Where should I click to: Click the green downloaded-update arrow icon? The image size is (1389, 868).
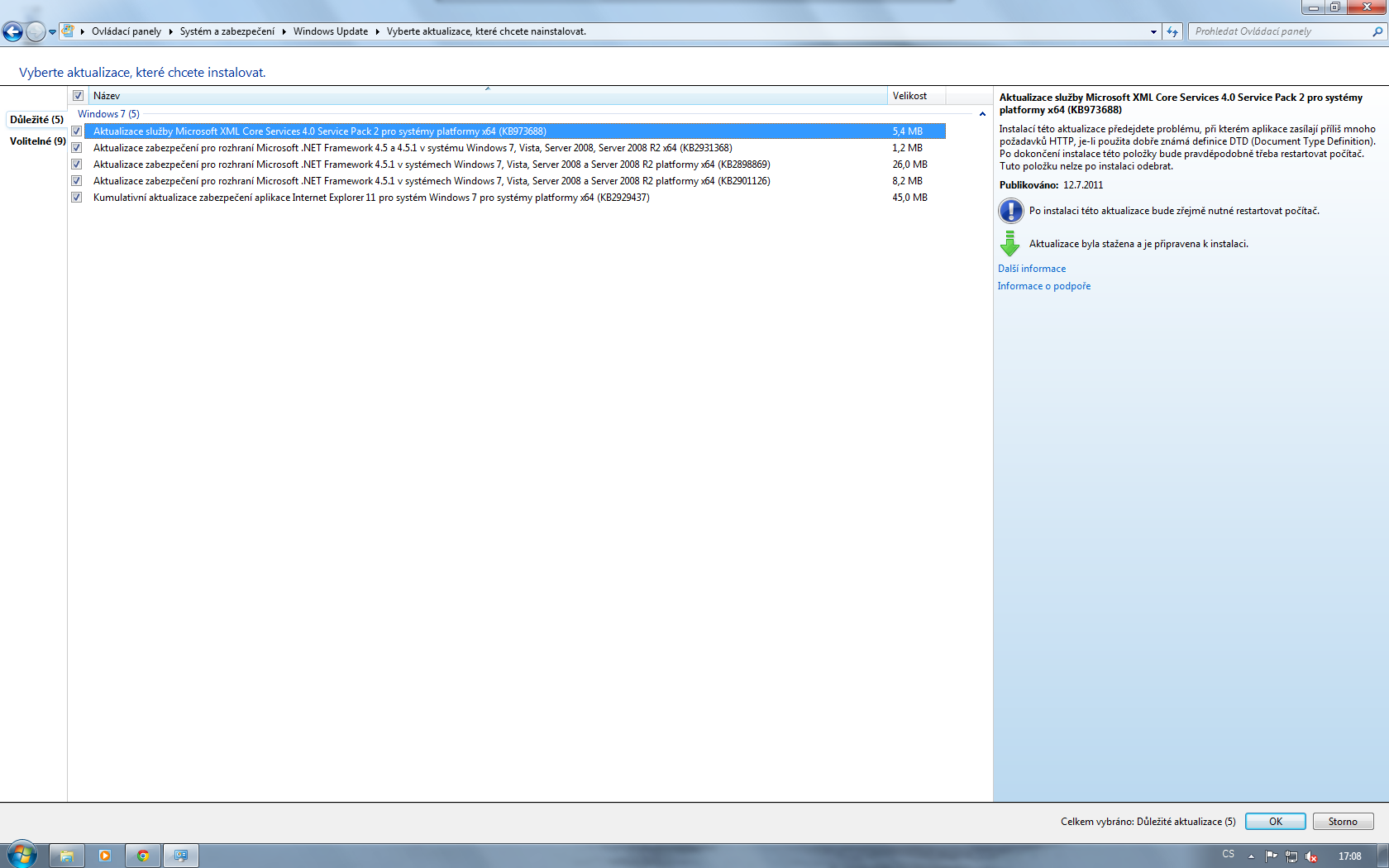point(1010,244)
